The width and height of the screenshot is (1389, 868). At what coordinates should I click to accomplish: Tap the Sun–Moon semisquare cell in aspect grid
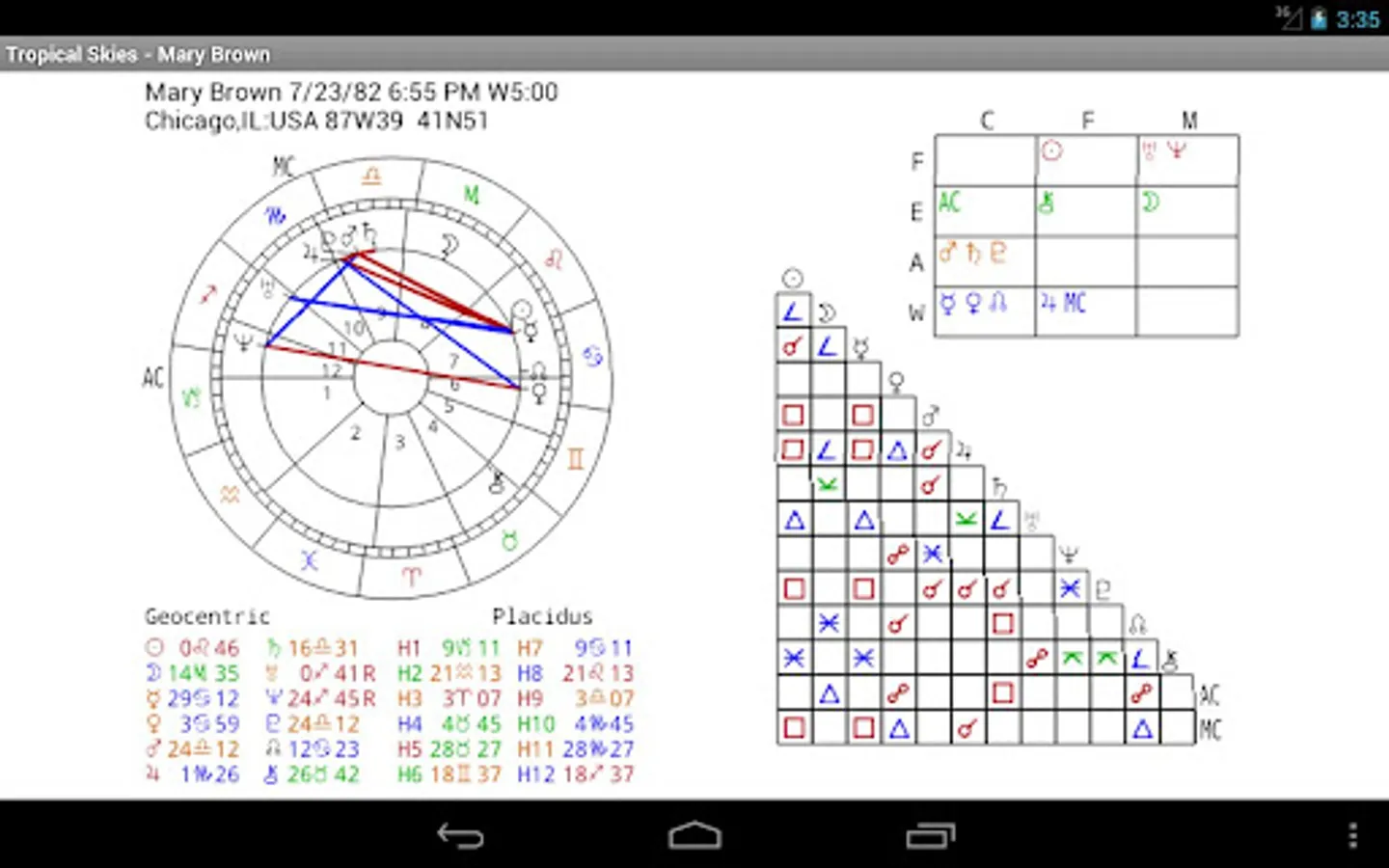(793, 312)
